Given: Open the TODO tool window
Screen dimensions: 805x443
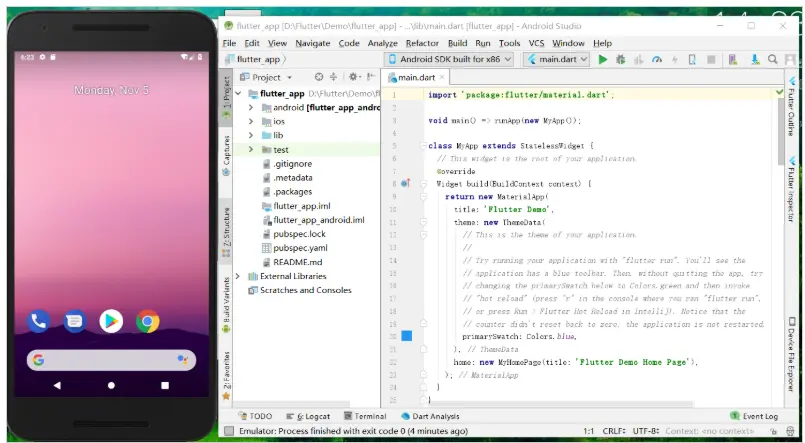Looking at the screenshot, I should point(255,416).
